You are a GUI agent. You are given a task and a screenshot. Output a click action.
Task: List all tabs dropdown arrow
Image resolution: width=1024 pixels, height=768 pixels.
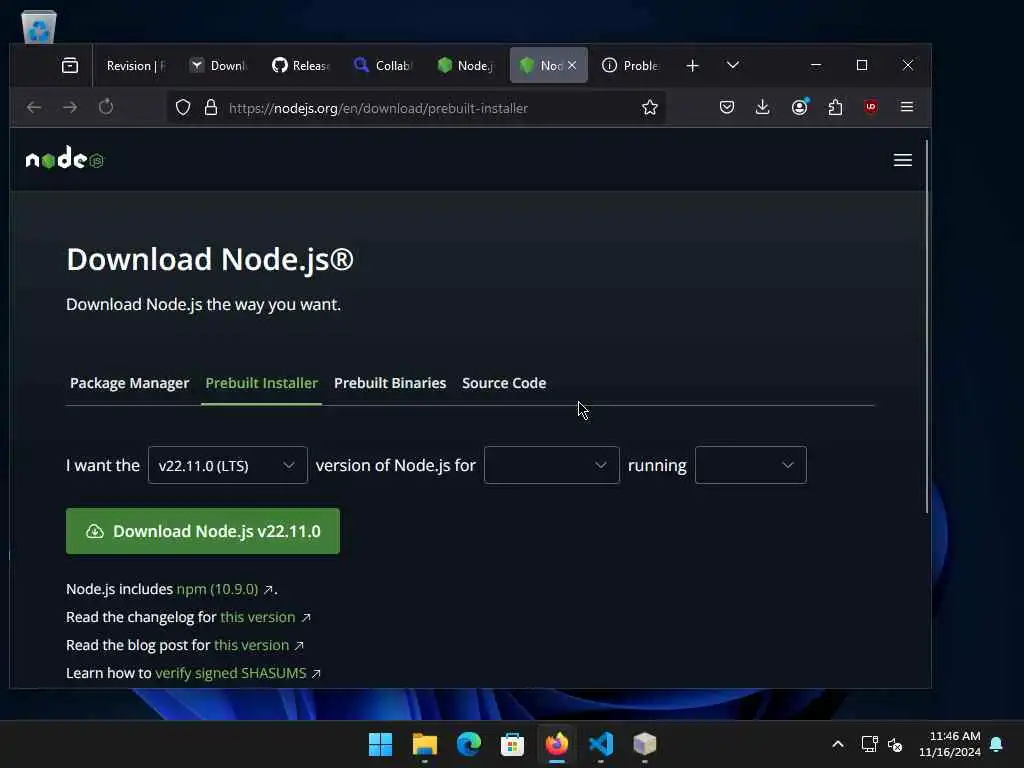pyautogui.click(x=733, y=65)
